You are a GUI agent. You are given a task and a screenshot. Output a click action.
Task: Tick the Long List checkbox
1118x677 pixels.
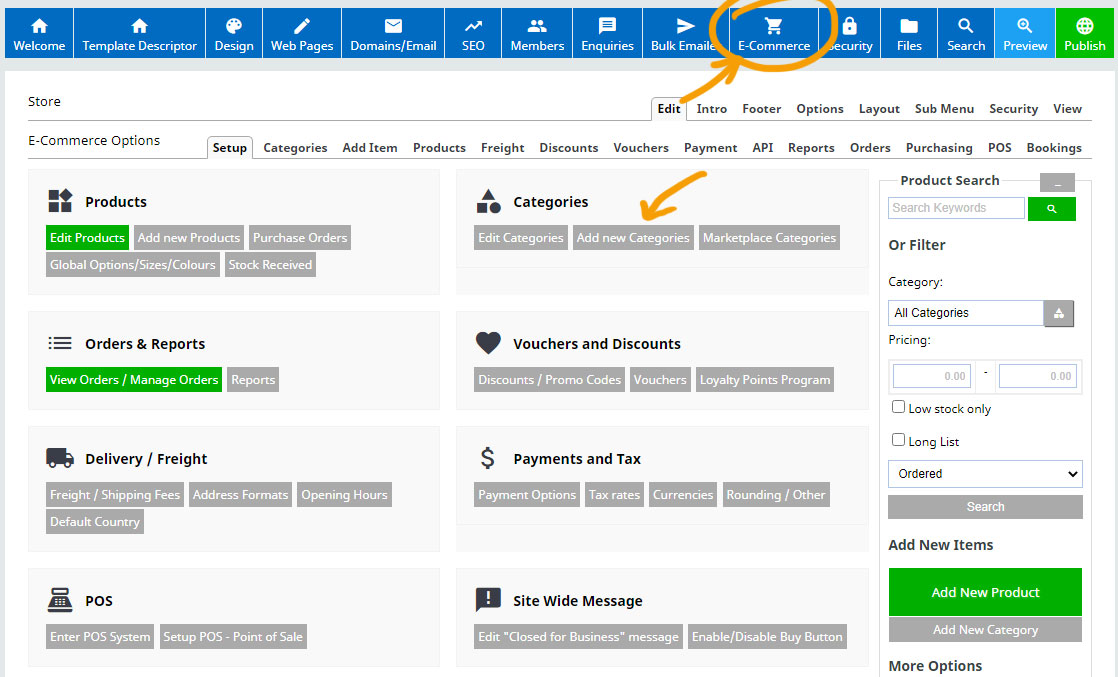(x=899, y=440)
